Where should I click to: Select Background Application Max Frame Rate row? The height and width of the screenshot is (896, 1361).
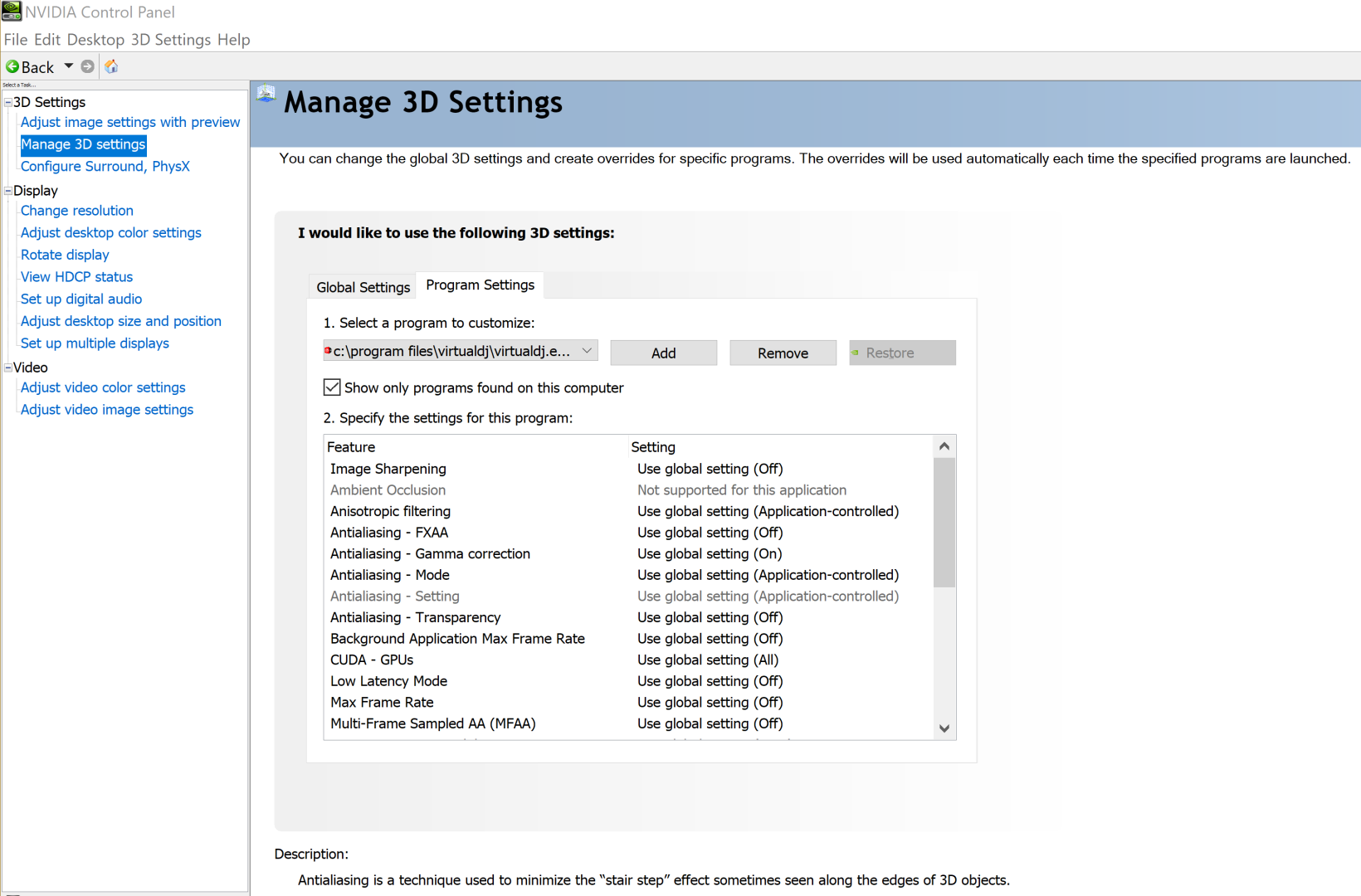(x=629, y=639)
